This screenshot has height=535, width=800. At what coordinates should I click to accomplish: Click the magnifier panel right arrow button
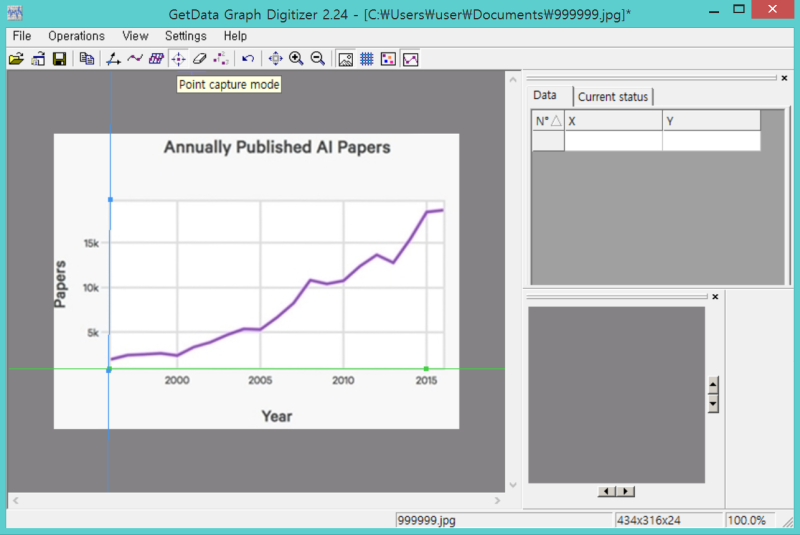626,491
